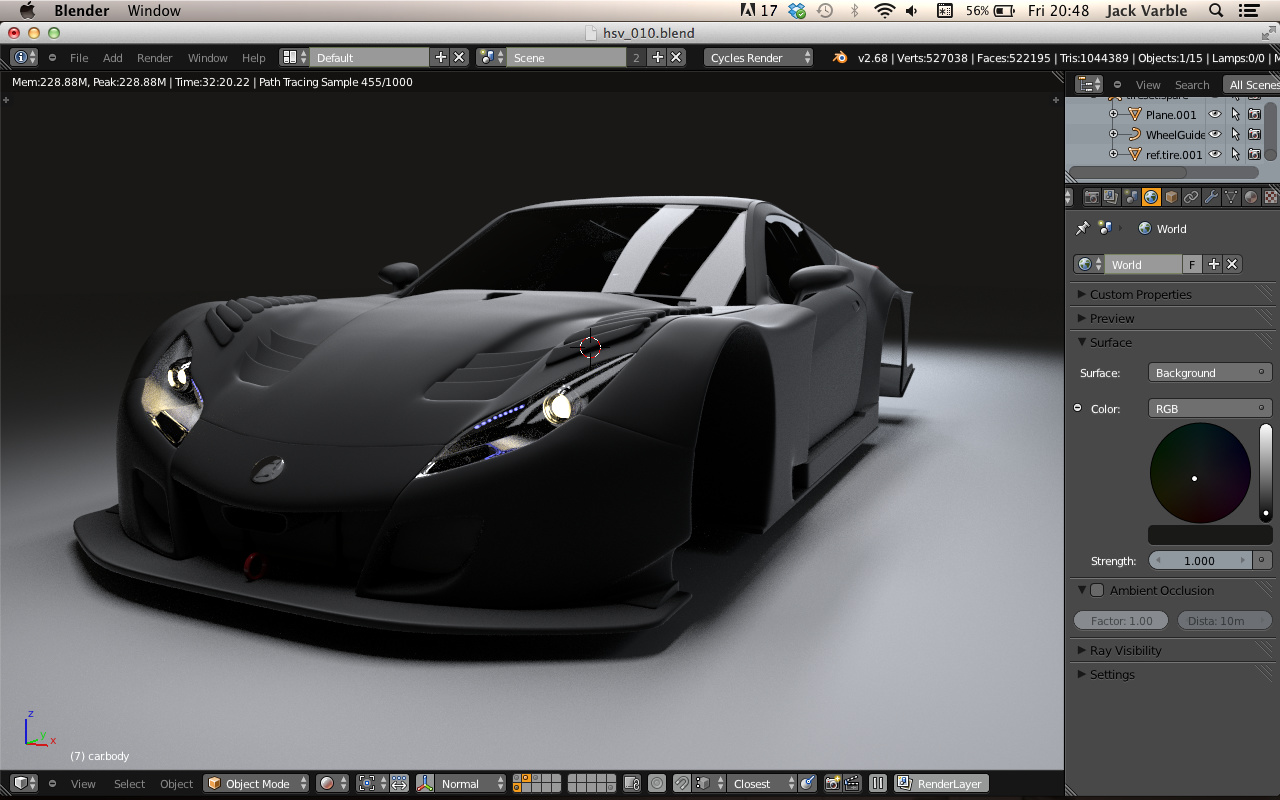
Task: Open the macOS Spotlight search icon
Action: tap(1216, 11)
